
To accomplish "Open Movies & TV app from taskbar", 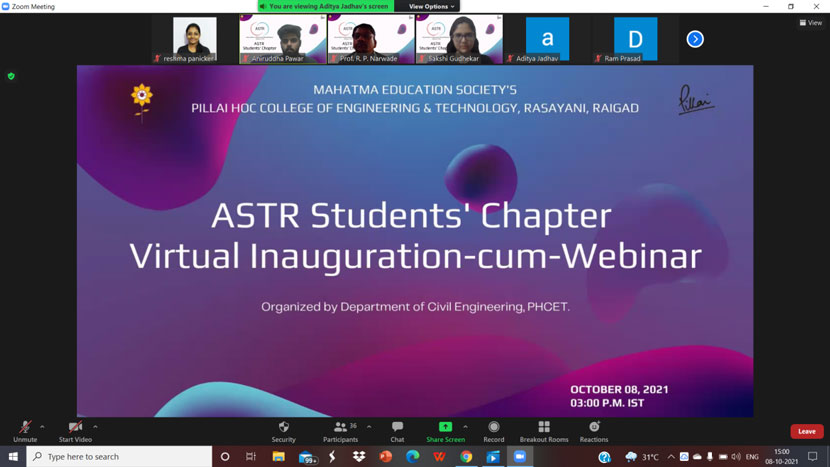I will [x=493, y=456].
